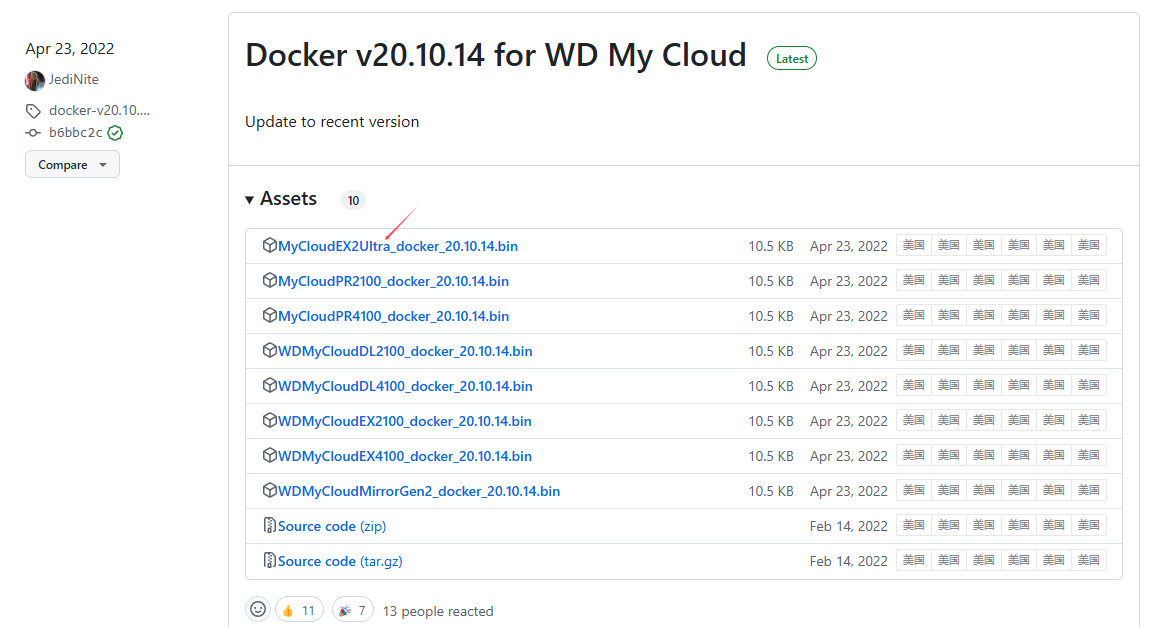Click package icon of MyCloudPR4100 file
Image resolution: width=1158 pixels, height=627 pixels.
[x=270, y=315]
